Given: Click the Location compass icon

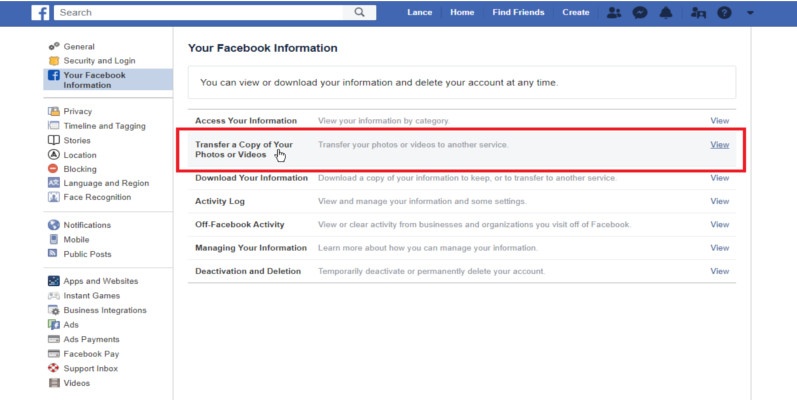Looking at the screenshot, I should click(54, 155).
